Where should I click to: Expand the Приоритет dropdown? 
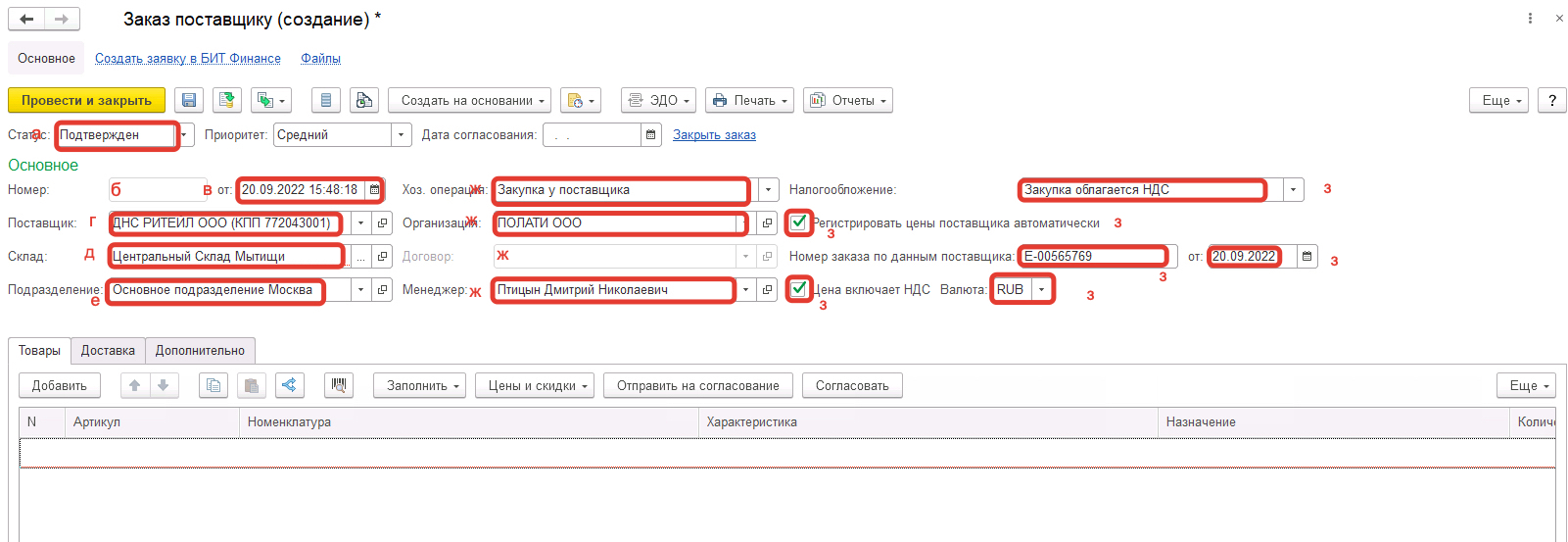point(401,135)
